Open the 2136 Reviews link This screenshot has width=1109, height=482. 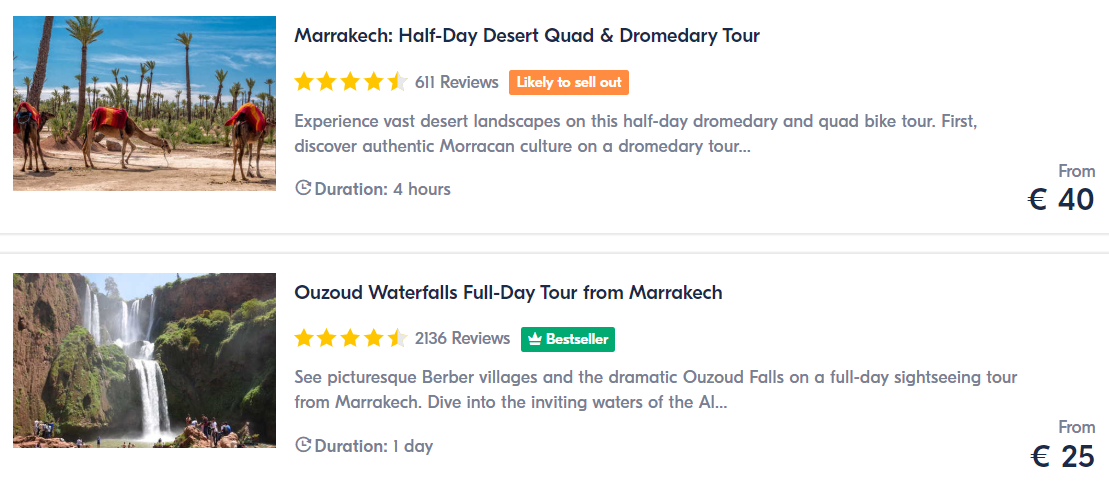463,338
